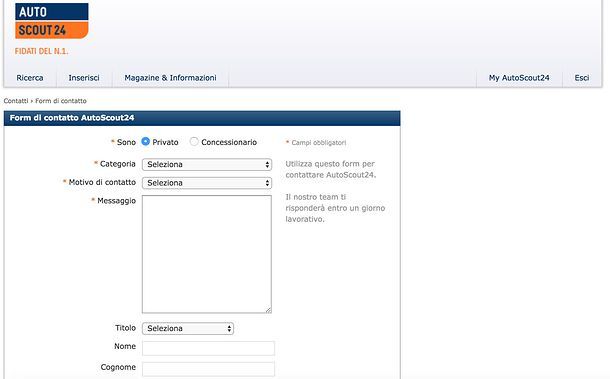Click the Titolo field label
Image resolution: width=610 pixels, height=379 pixels.
pyautogui.click(x=125, y=328)
